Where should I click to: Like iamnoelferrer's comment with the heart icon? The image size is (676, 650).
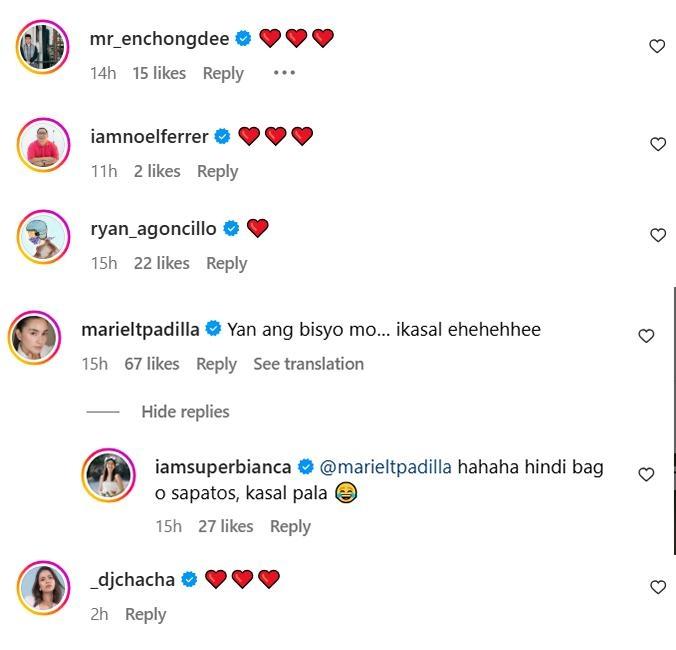click(657, 144)
